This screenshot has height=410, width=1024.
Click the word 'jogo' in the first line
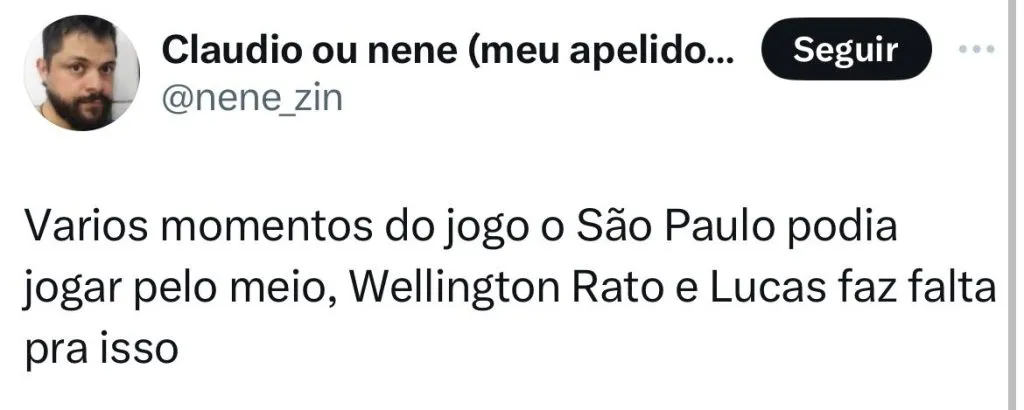tap(486, 229)
